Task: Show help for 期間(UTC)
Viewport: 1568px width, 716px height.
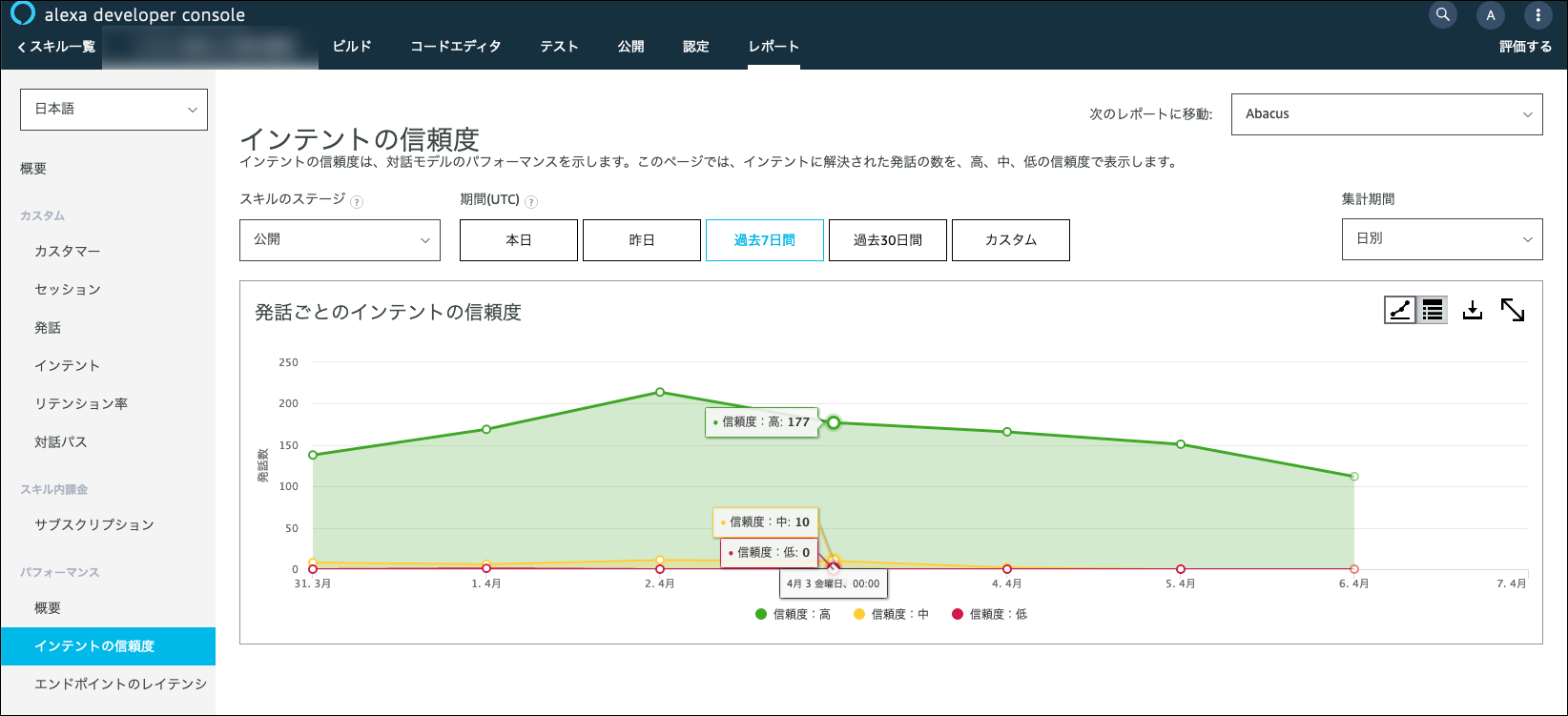Action: point(531,202)
